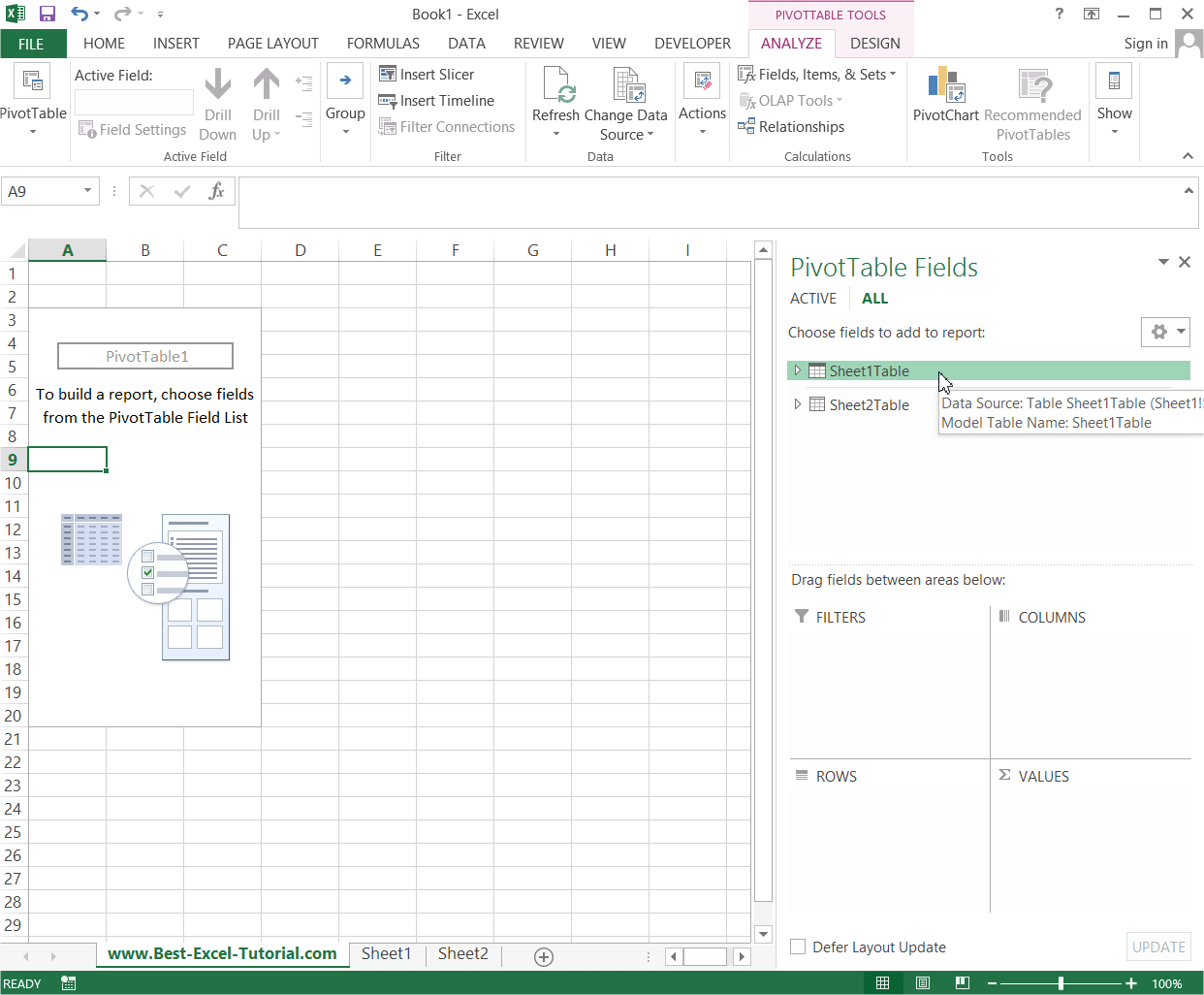Switch to ACTIVE fields view
1204x995 pixels.
pos(813,299)
